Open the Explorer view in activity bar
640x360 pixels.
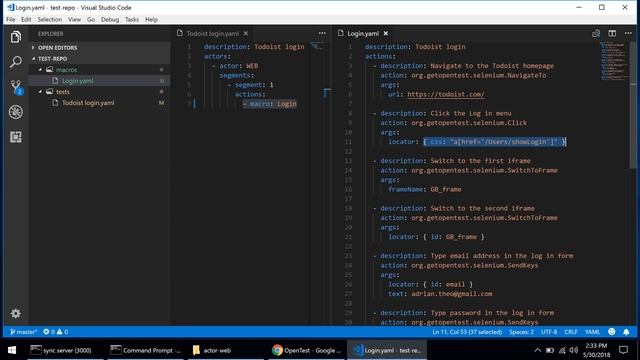coord(16,37)
